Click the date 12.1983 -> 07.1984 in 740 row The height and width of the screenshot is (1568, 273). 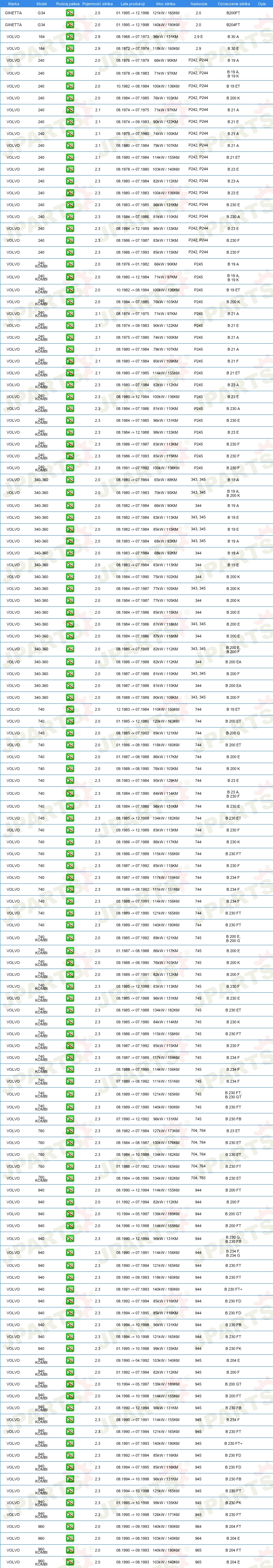[x=133, y=710]
